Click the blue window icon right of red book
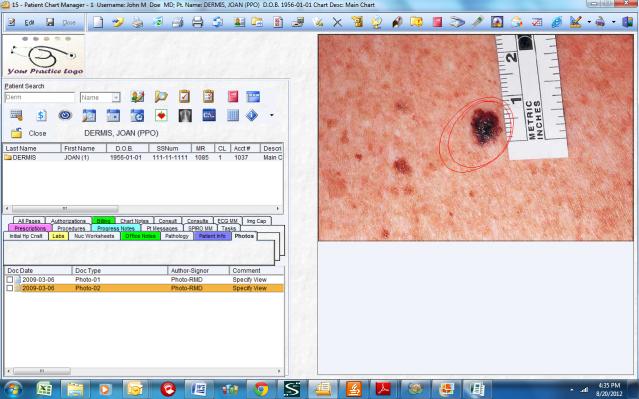This screenshot has width=639, height=399. pyautogui.click(x=253, y=97)
